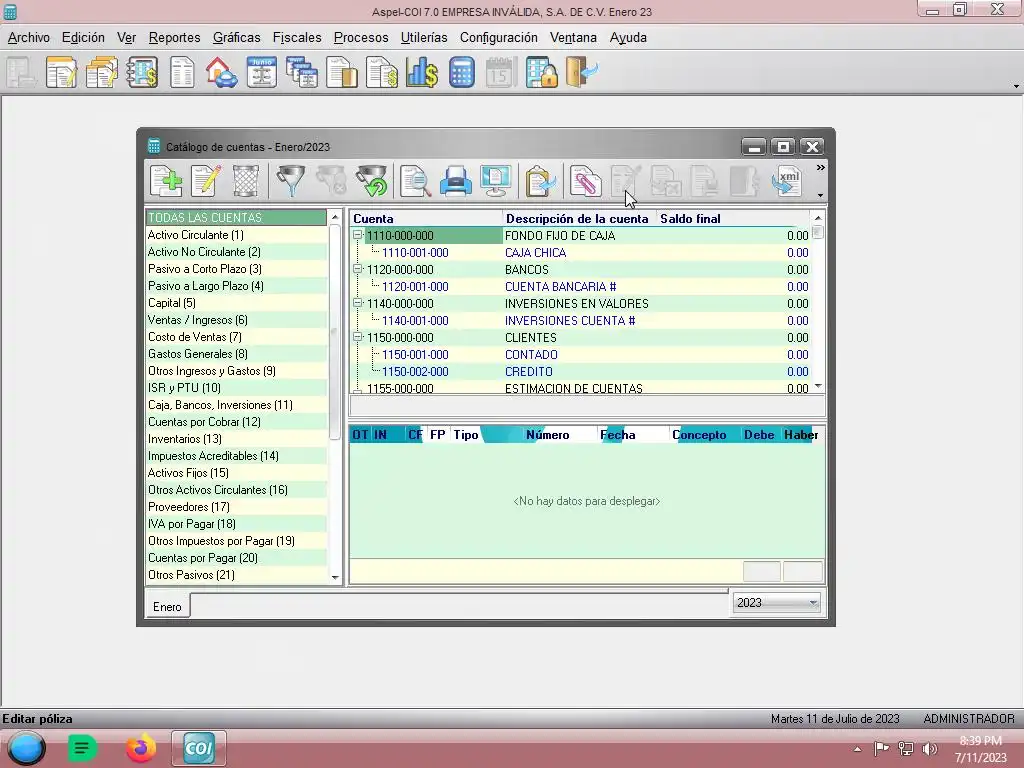Click the building with padlock icon
1024x768 pixels.
pyautogui.click(x=542, y=72)
